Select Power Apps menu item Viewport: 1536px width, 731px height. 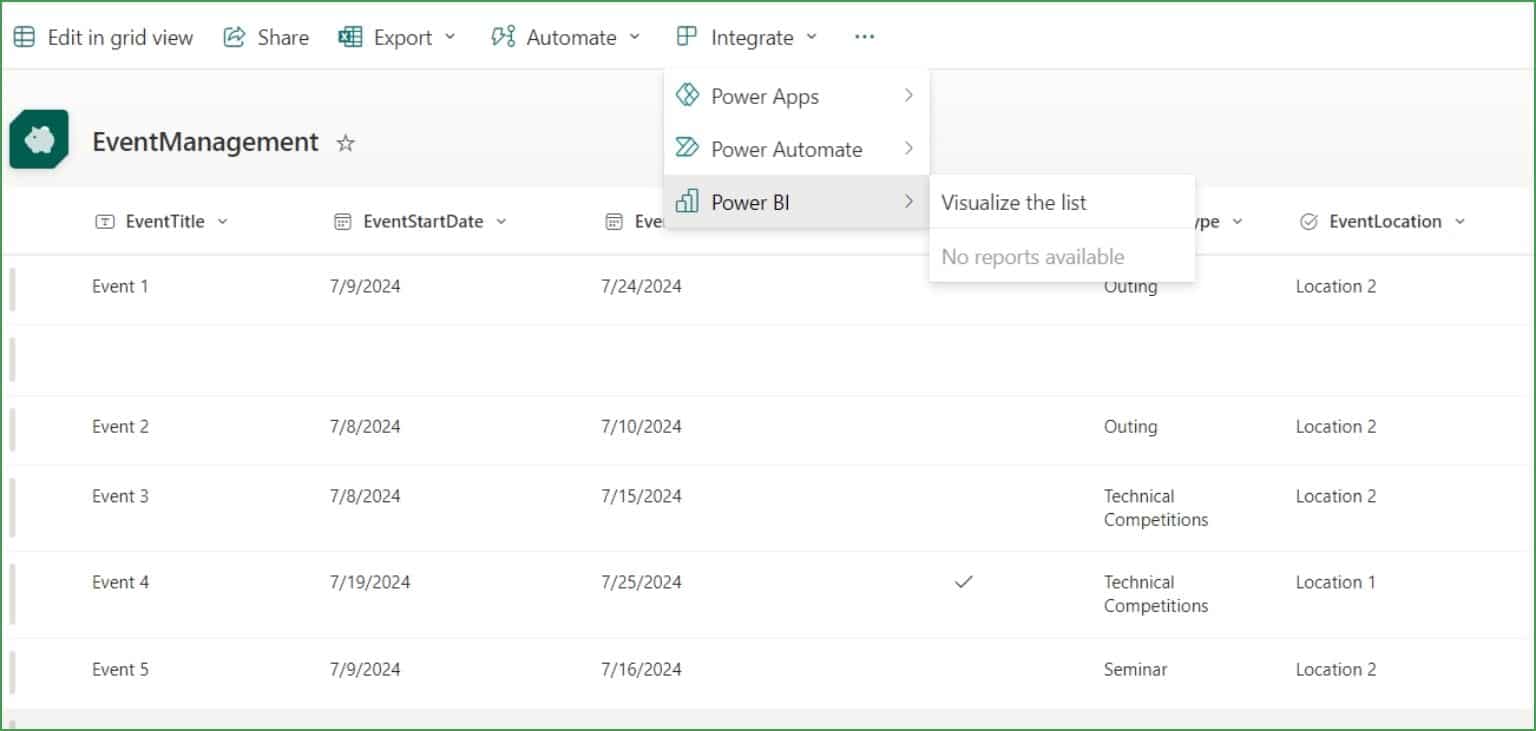click(x=797, y=96)
